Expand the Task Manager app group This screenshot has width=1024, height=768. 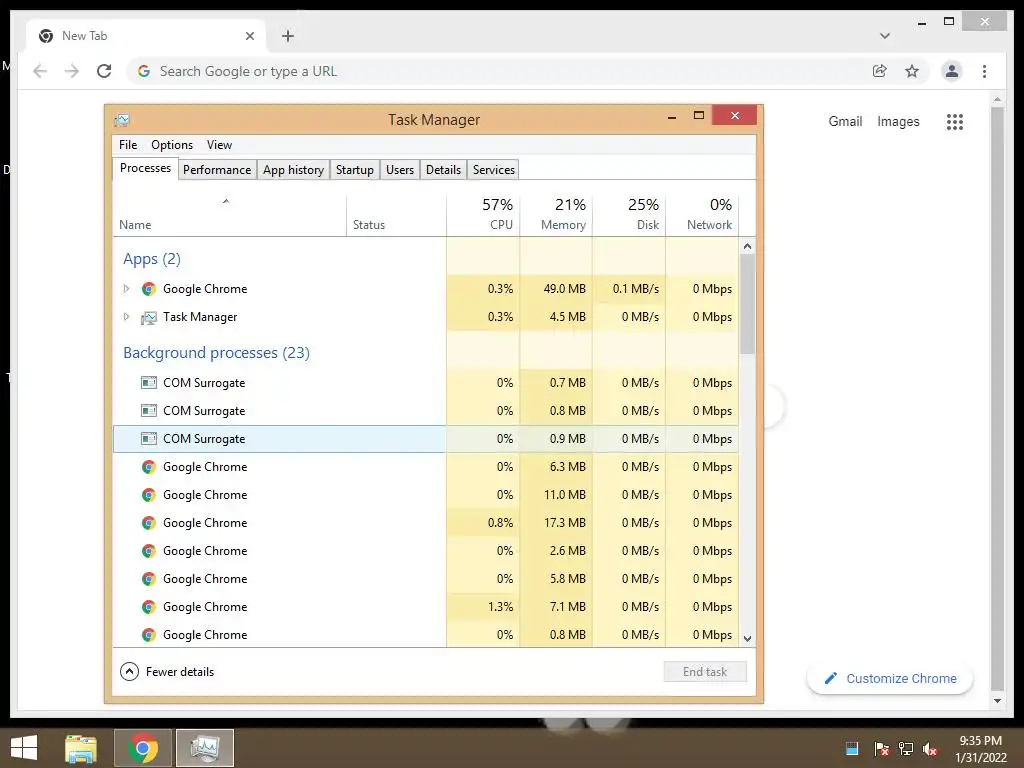(x=126, y=317)
